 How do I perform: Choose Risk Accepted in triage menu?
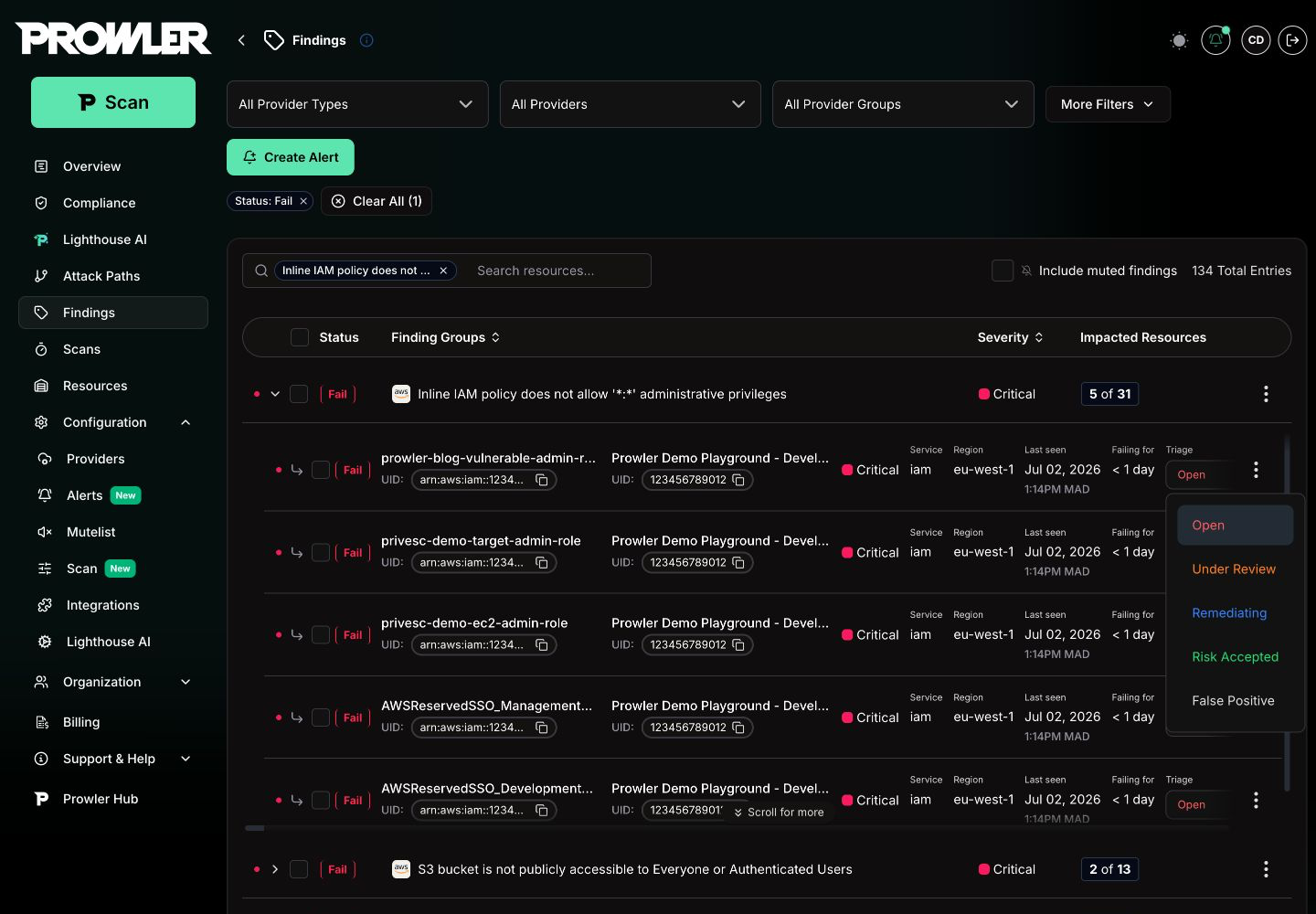[1235, 657]
